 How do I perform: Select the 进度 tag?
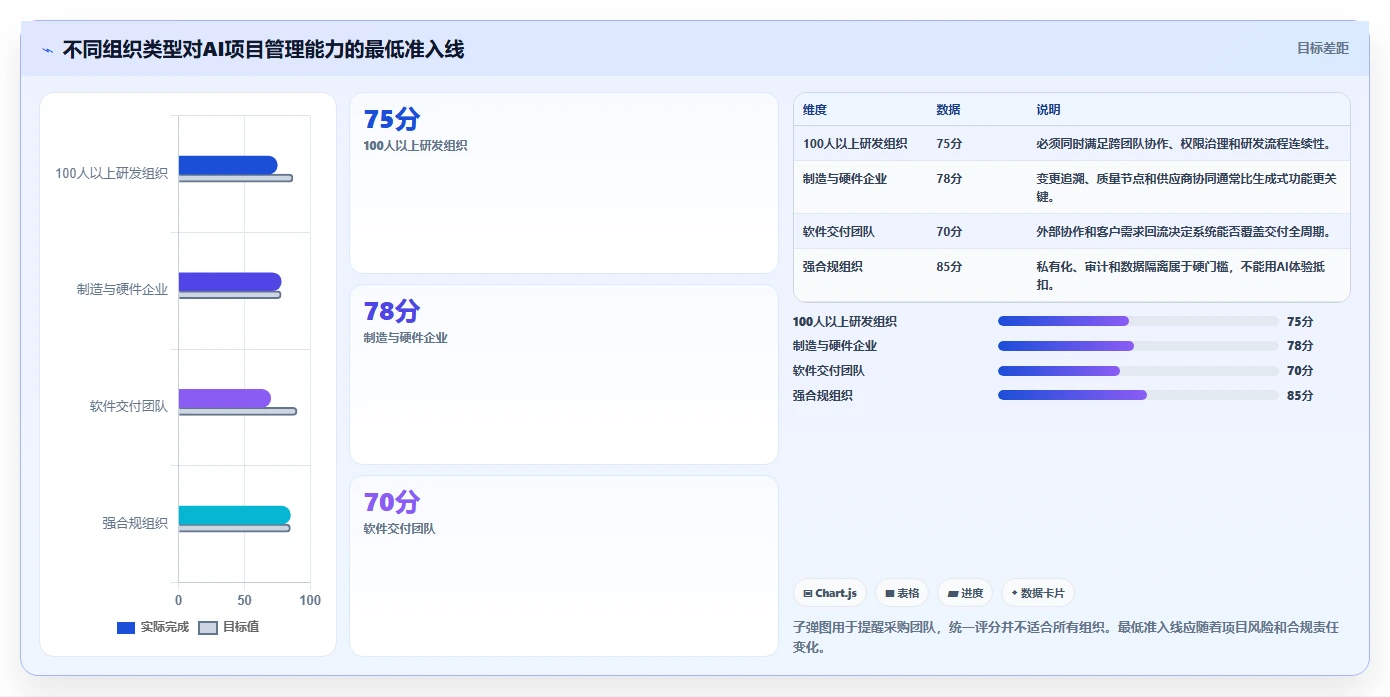(965, 593)
